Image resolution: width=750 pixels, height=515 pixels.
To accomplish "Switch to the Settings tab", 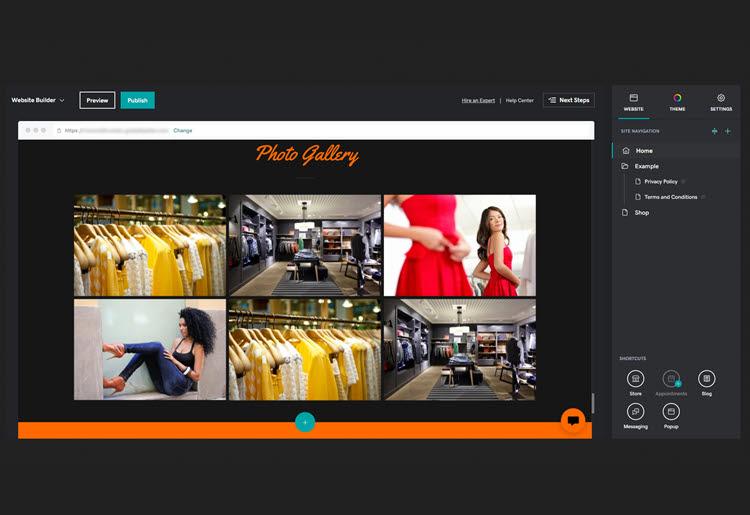I will pyautogui.click(x=721, y=102).
